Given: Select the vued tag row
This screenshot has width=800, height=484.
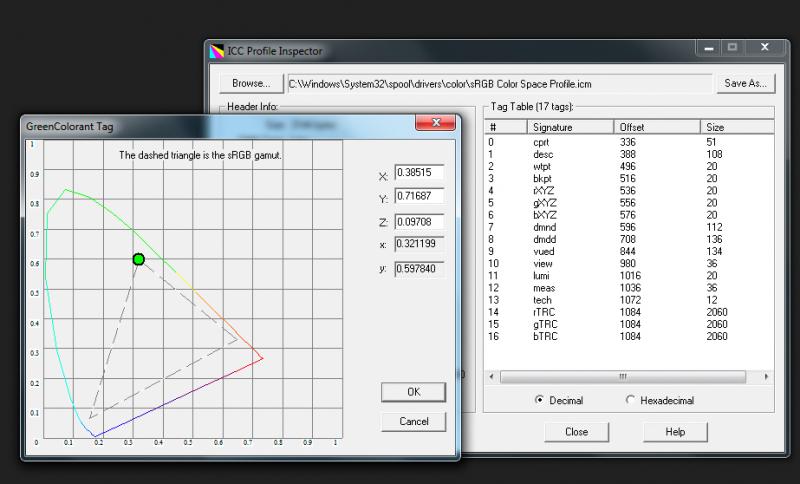Looking at the screenshot, I should click(629, 251).
